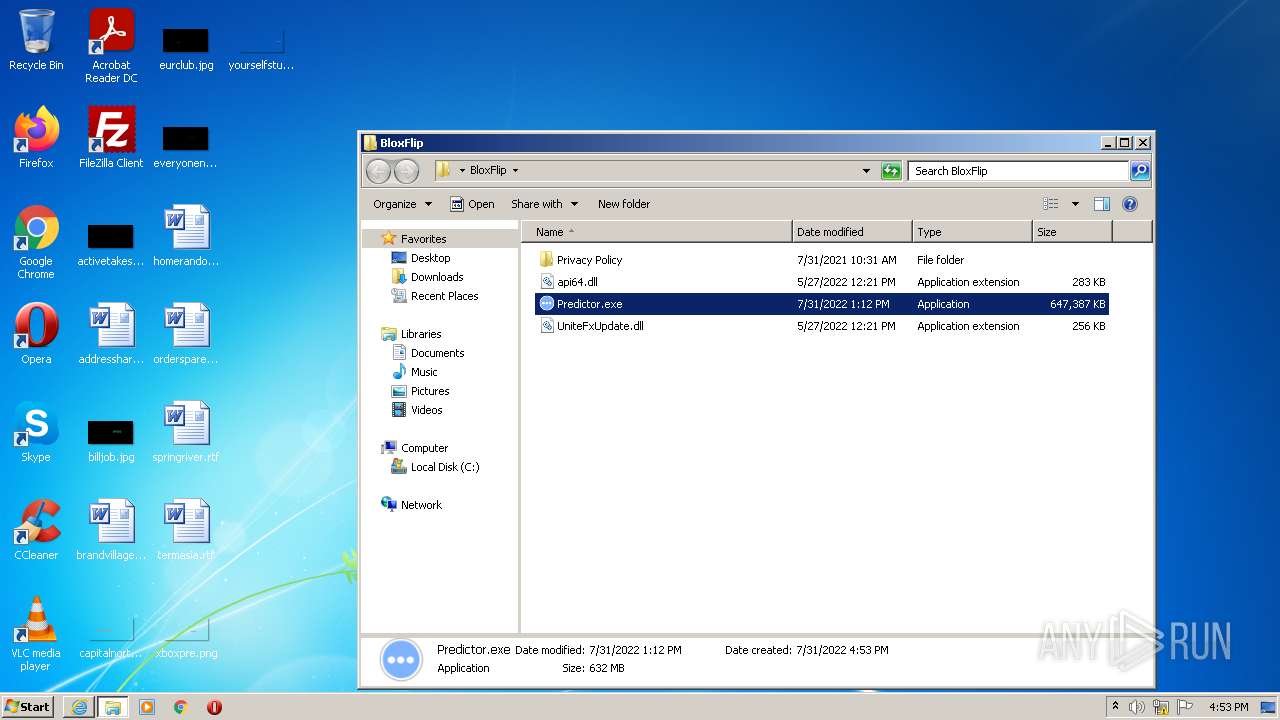Click the search magnifier icon
The image size is (1280, 720).
point(1140,171)
